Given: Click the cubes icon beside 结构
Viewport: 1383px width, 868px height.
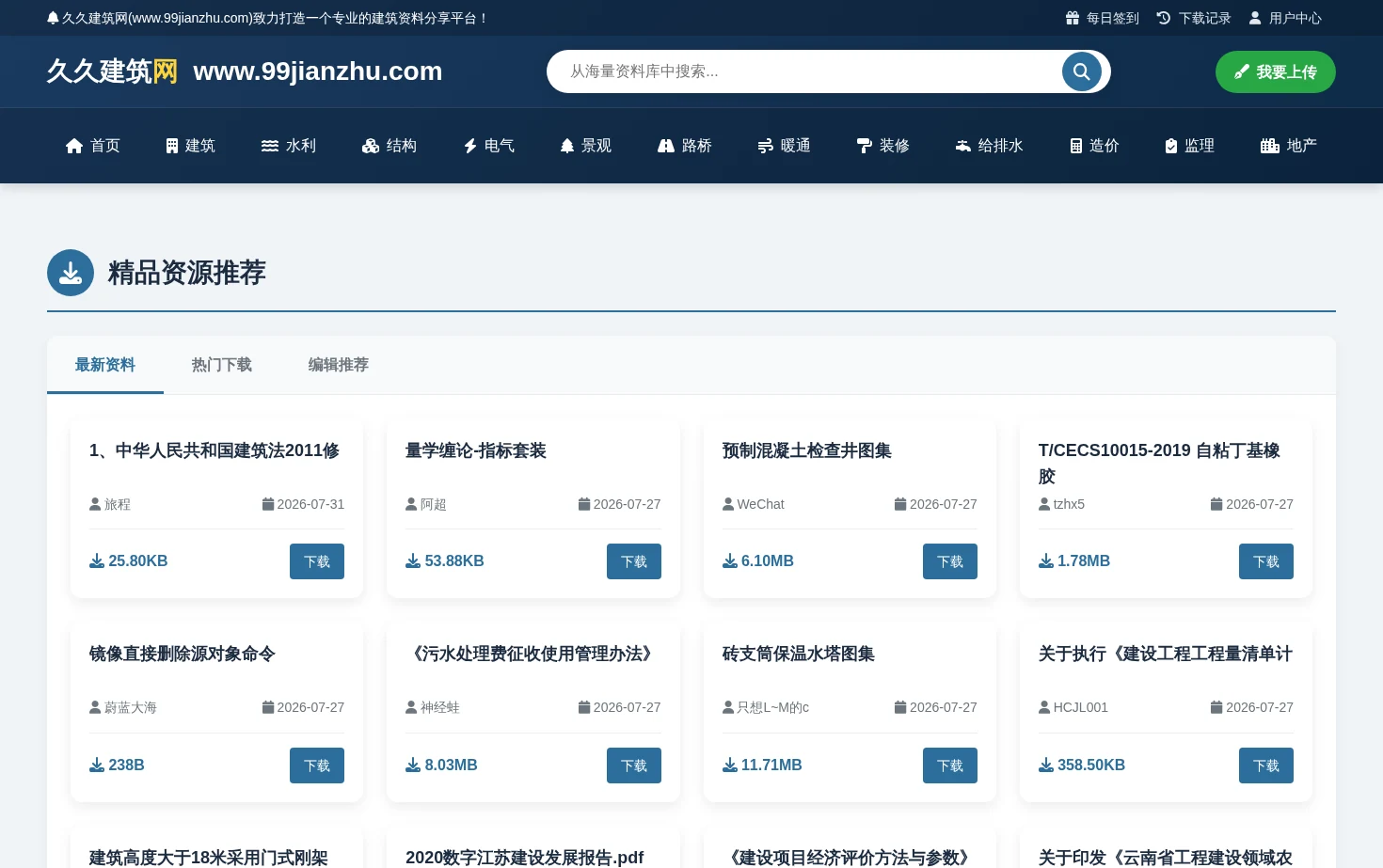Looking at the screenshot, I should point(371,146).
